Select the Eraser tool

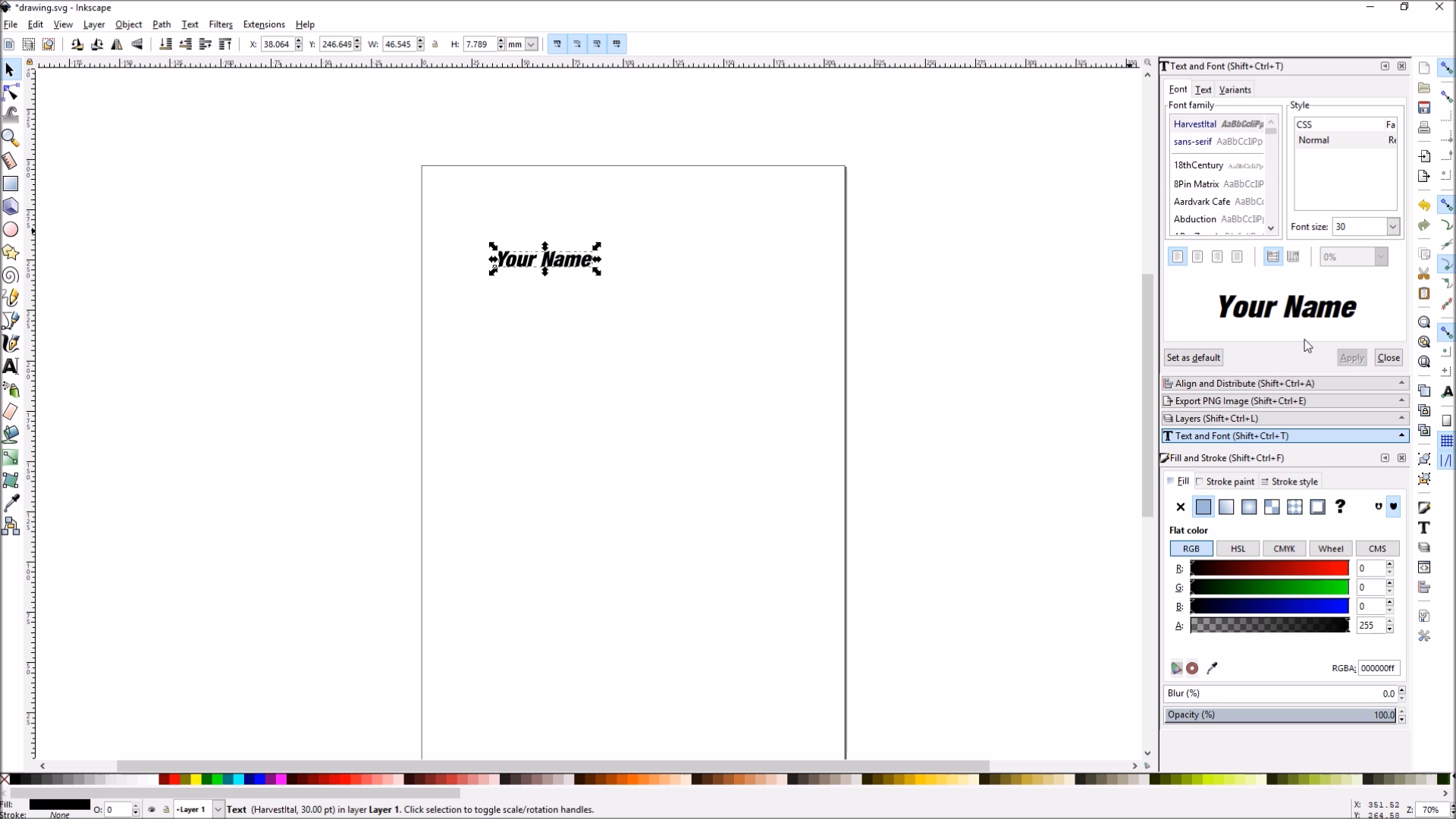[x=11, y=412]
